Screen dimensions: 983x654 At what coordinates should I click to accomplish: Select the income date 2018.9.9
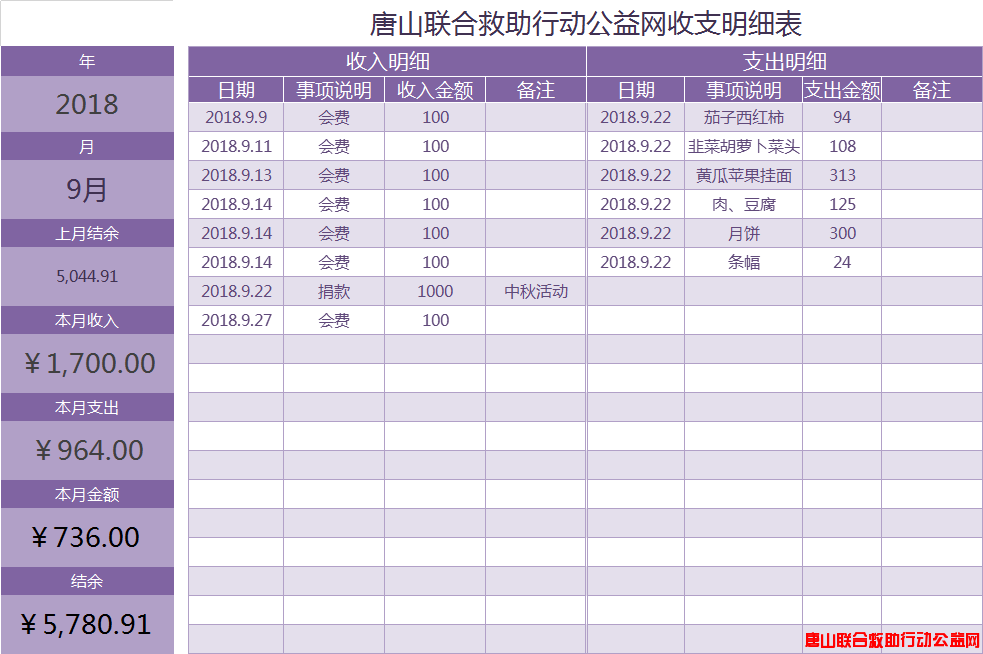tap(236, 117)
